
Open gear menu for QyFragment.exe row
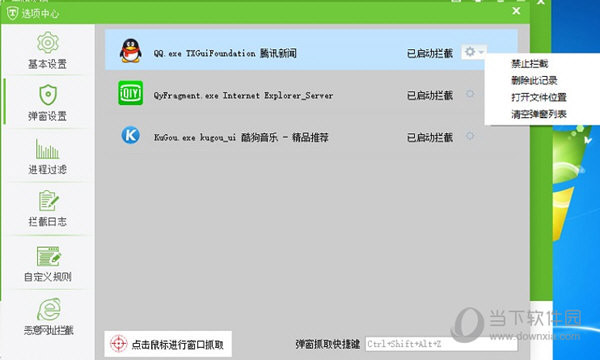point(470,94)
